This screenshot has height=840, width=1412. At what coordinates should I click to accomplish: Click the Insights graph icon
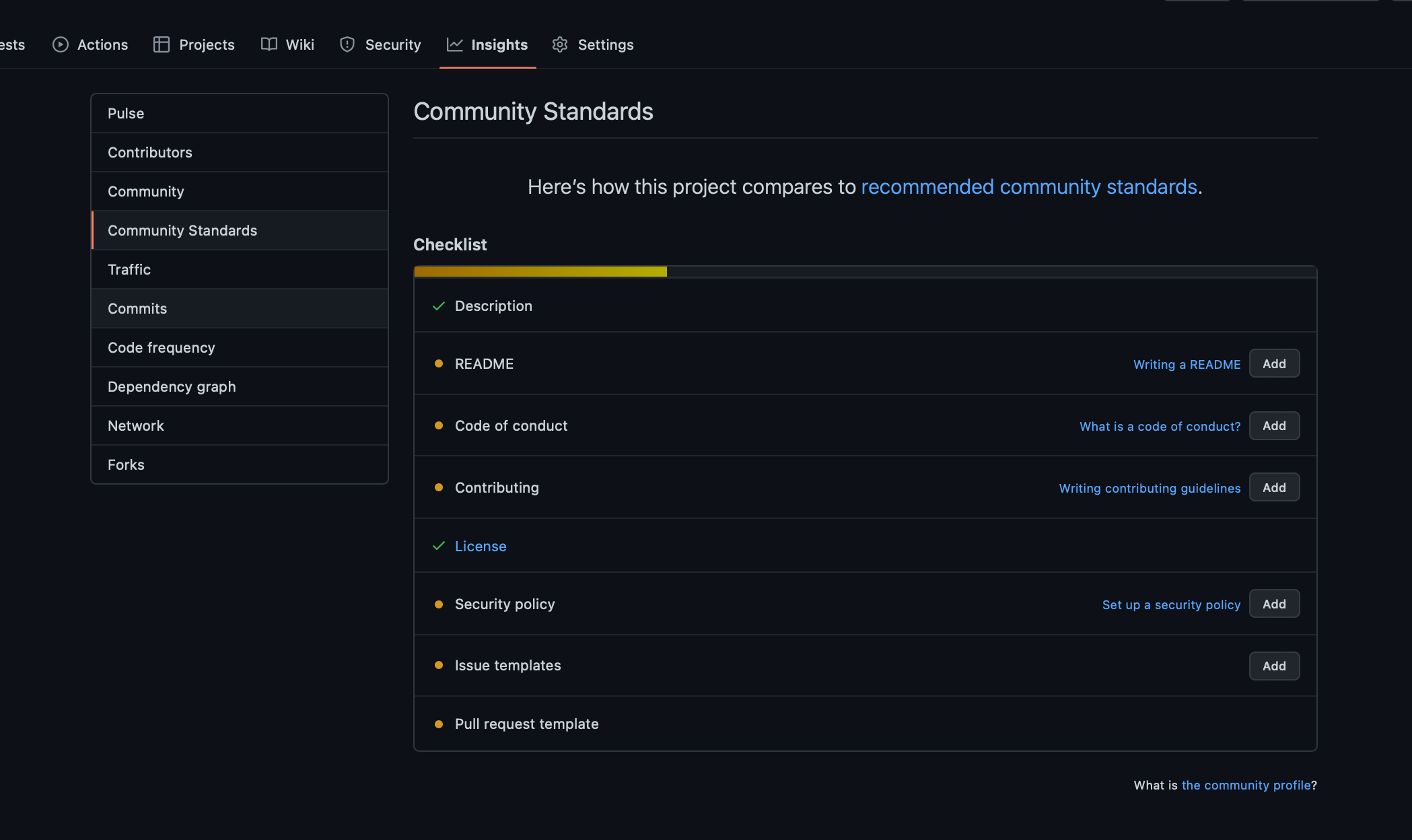455,44
